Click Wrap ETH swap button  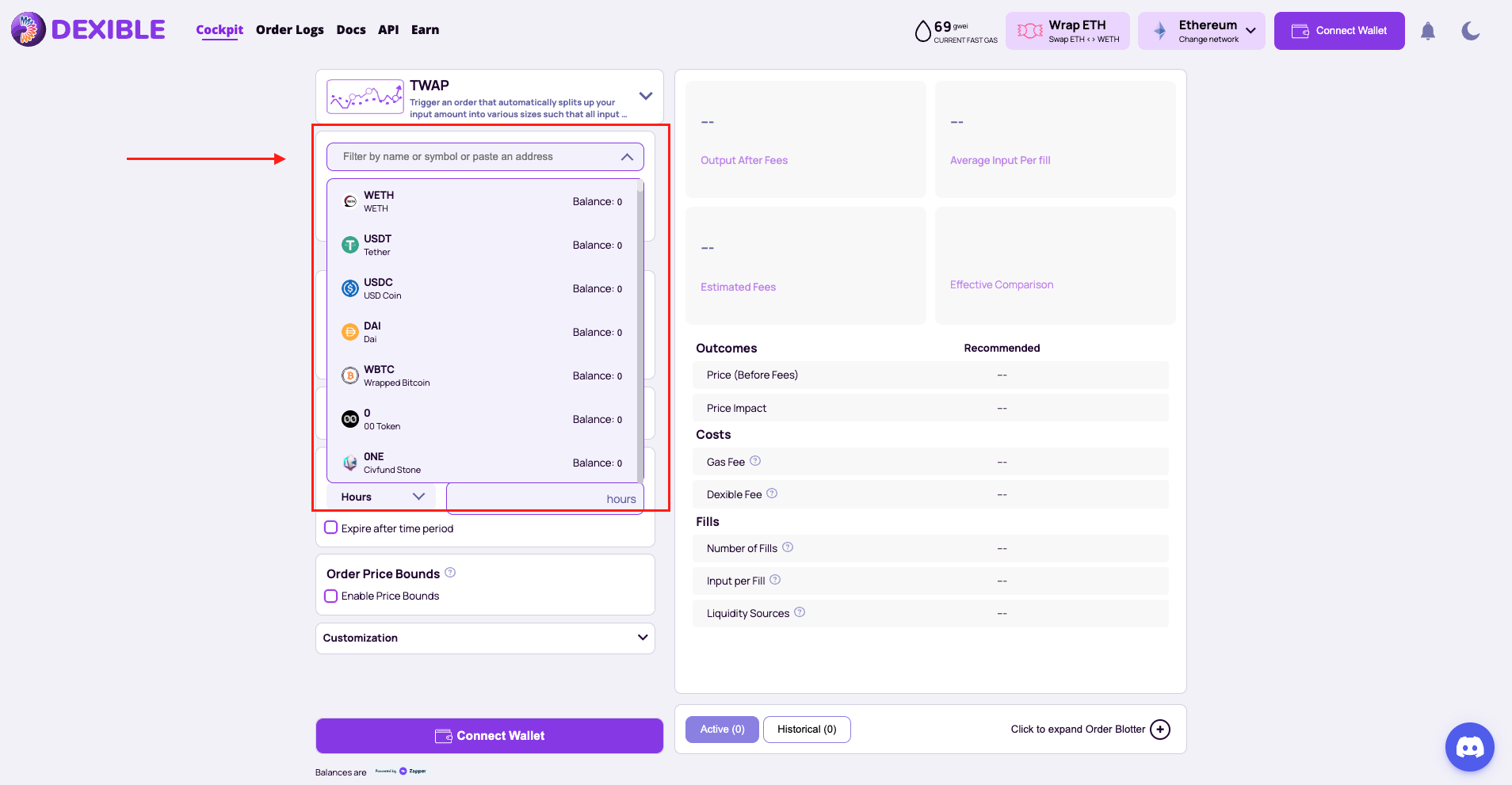tap(1067, 31)
